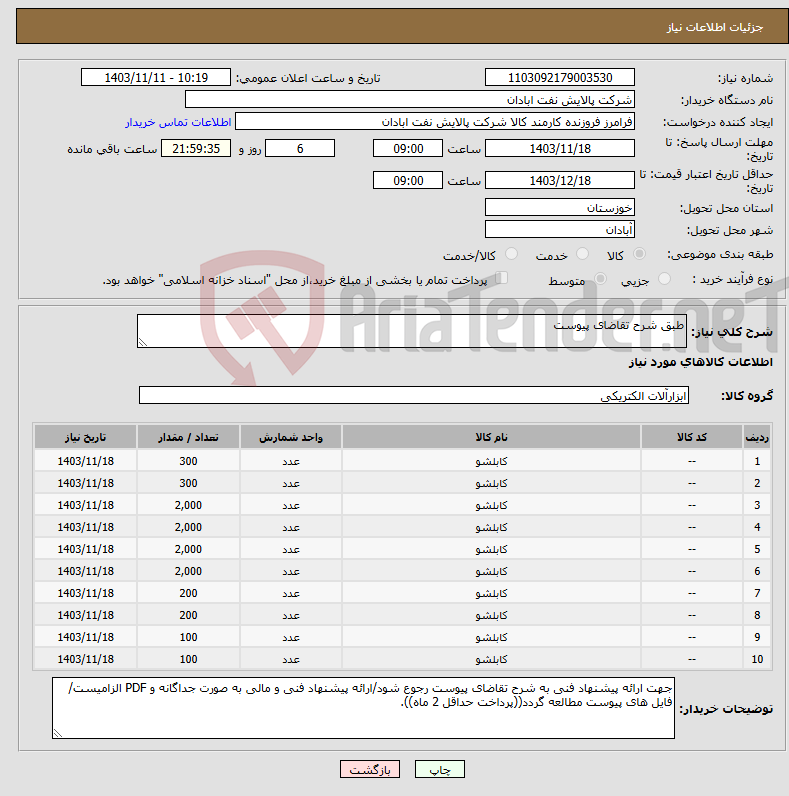The width and height of the screenshot is (789, 796).
Task: Click quantity 2,000 in row 3
Action: pos(188,505)
